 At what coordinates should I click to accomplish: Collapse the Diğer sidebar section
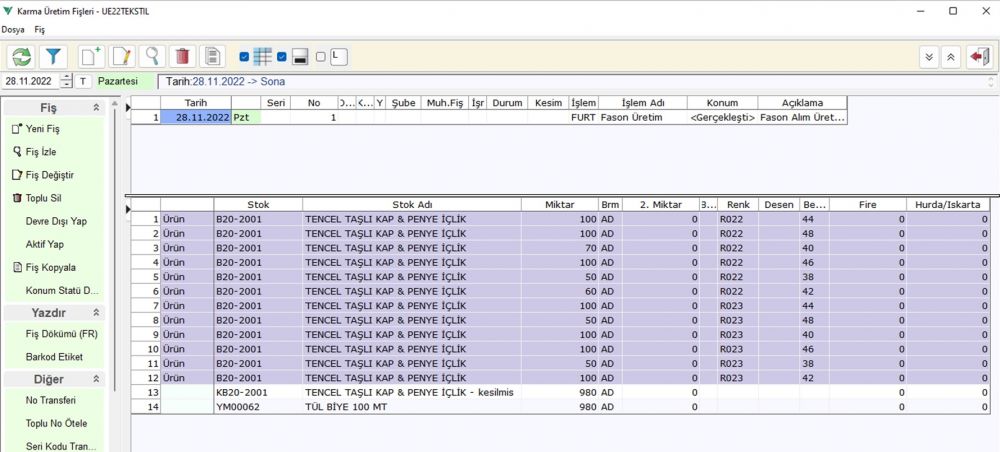(x=96, y=380)
